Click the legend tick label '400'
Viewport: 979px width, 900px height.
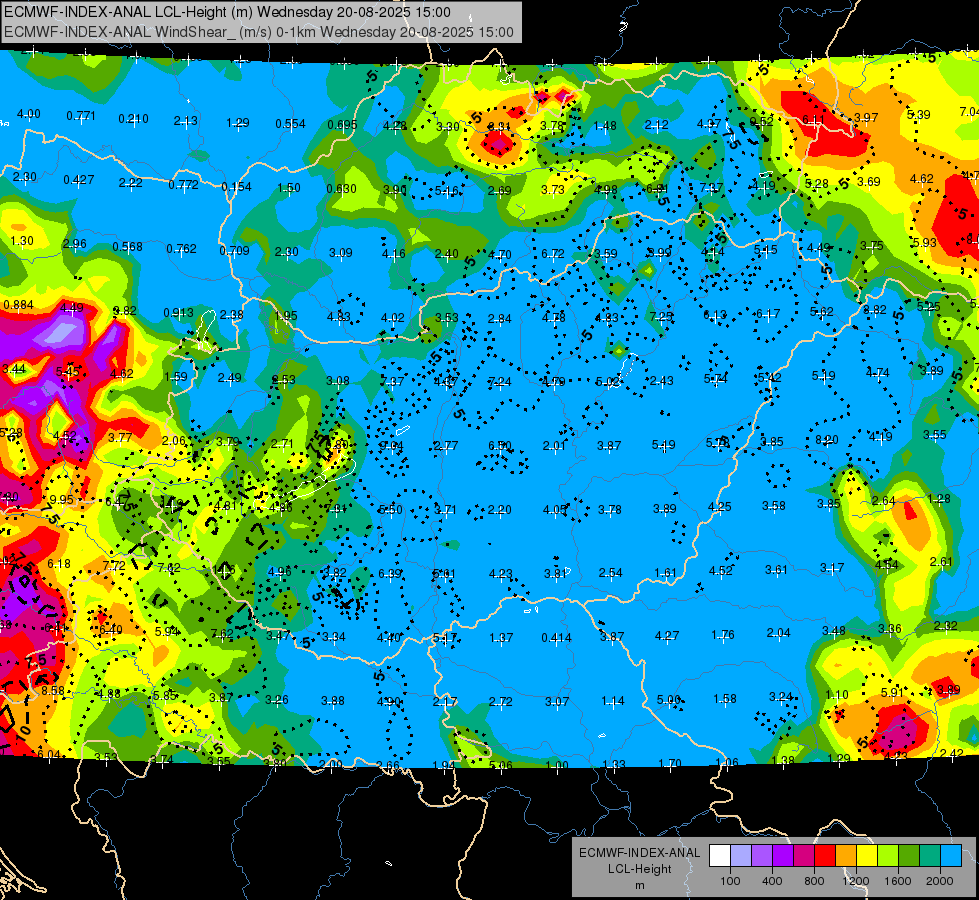coord(772,881)
